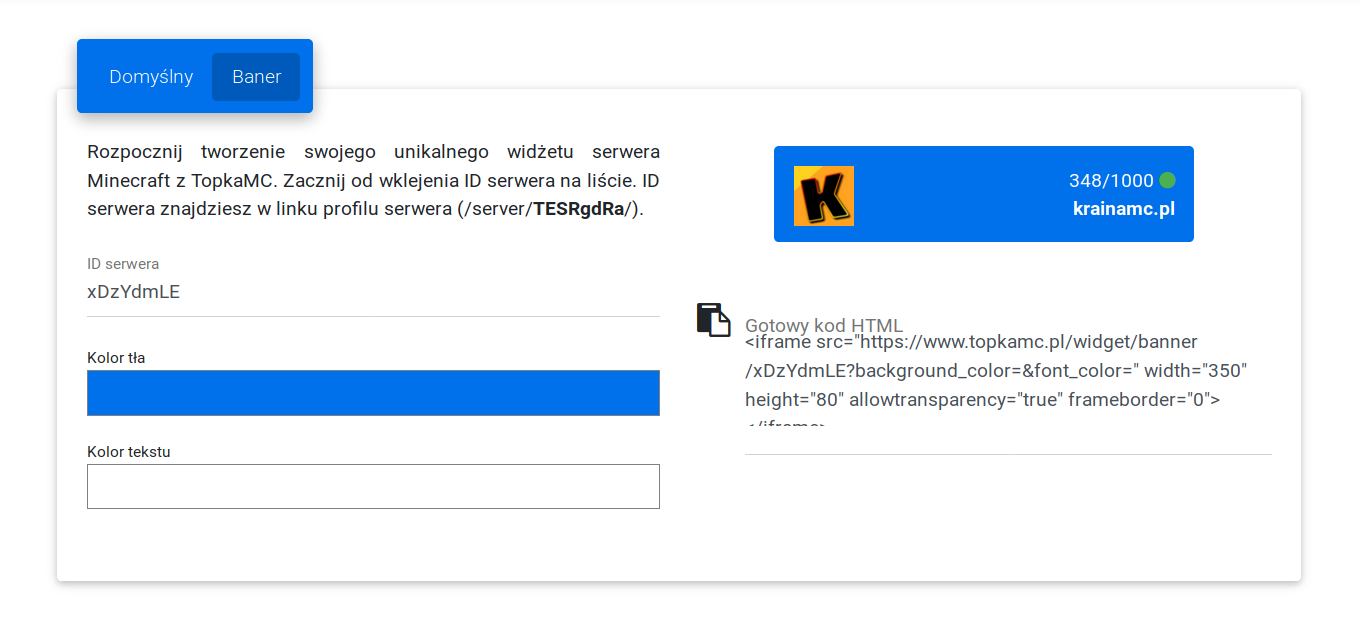
Task: Open the white Kolor tekstu color picker
Action: (373, 486)
